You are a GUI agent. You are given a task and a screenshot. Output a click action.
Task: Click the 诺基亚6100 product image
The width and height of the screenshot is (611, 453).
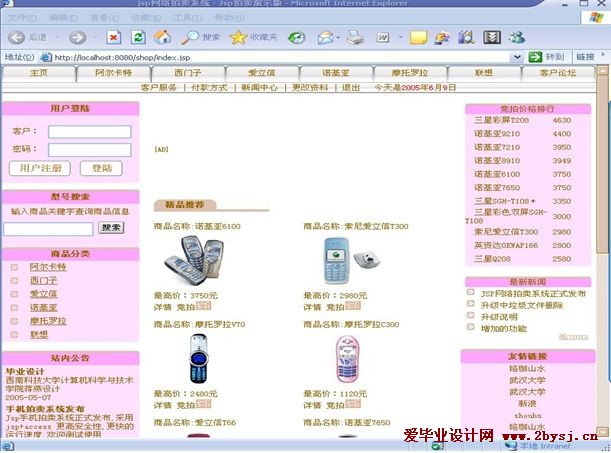[194, 260]
